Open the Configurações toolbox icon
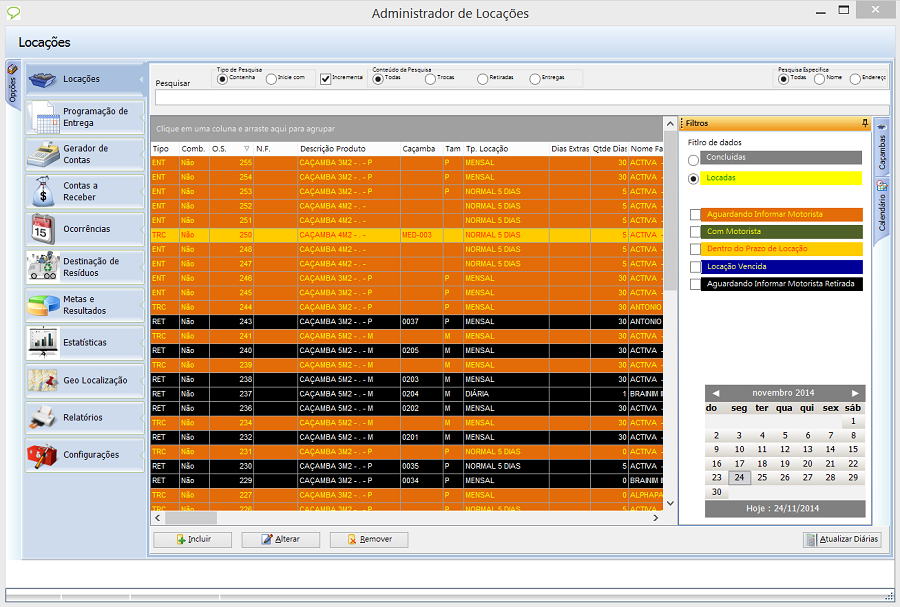Screen dimensions: 900x607 (45, 455)
